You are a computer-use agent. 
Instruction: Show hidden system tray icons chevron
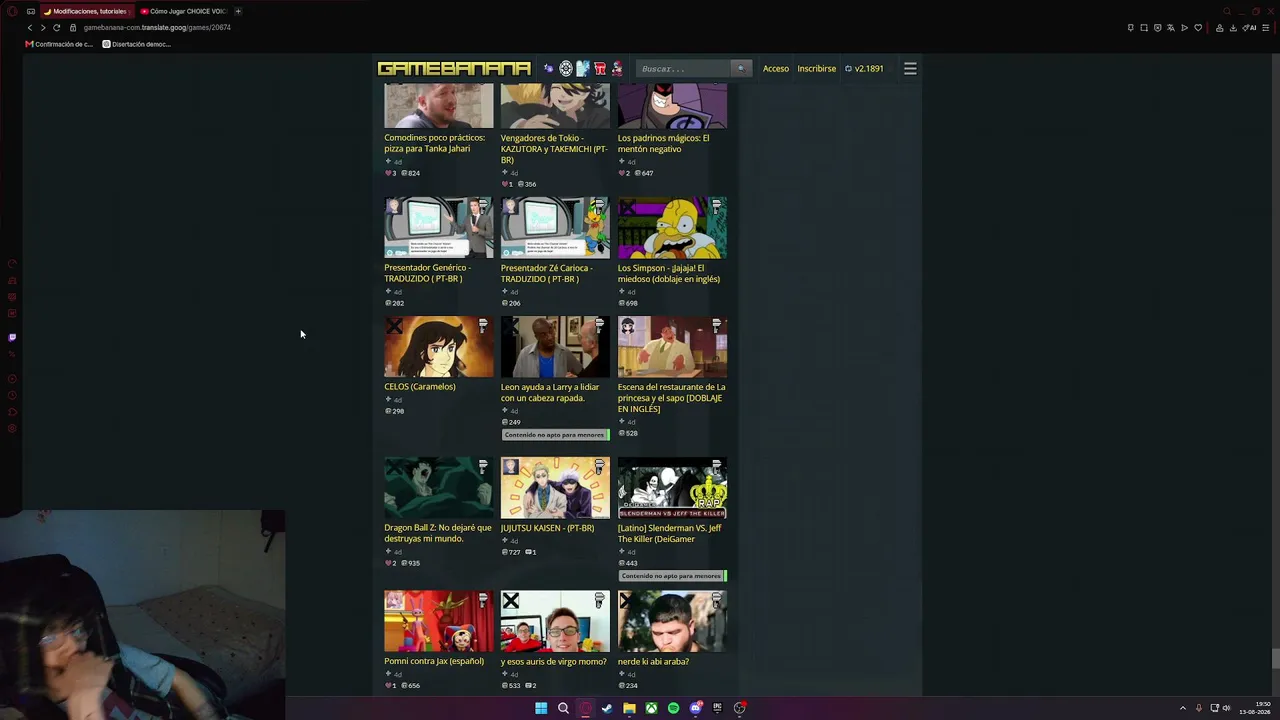click(x=1182, y=708)
